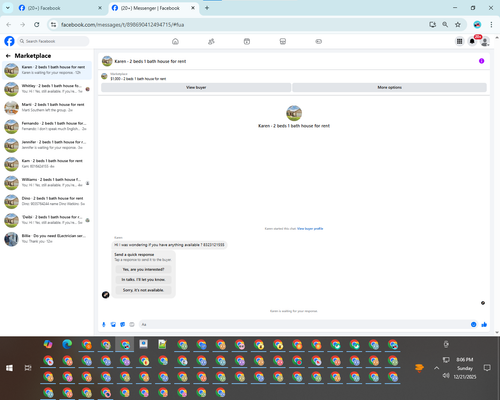
Task: Click the Aa message input field
Action: click(x=304, y=324)
